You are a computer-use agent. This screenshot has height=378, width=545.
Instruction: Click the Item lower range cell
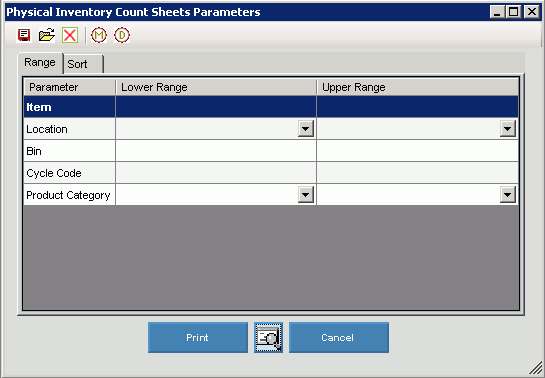coord(216,107)
